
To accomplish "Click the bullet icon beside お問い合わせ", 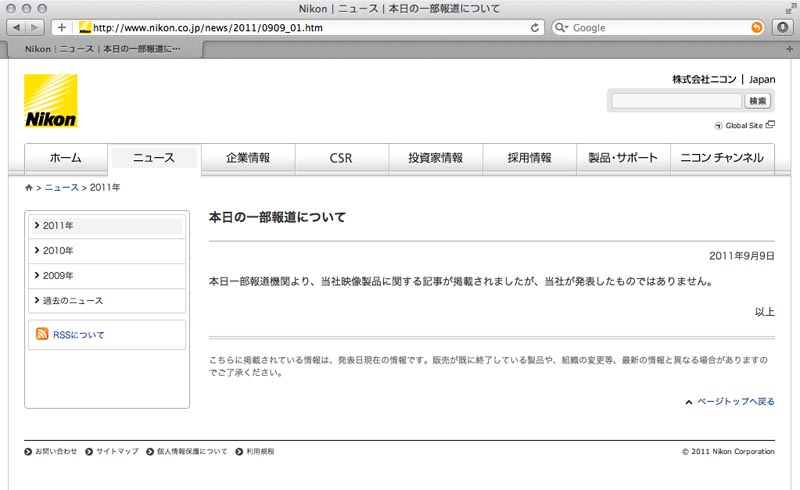I will pos(28,452).
